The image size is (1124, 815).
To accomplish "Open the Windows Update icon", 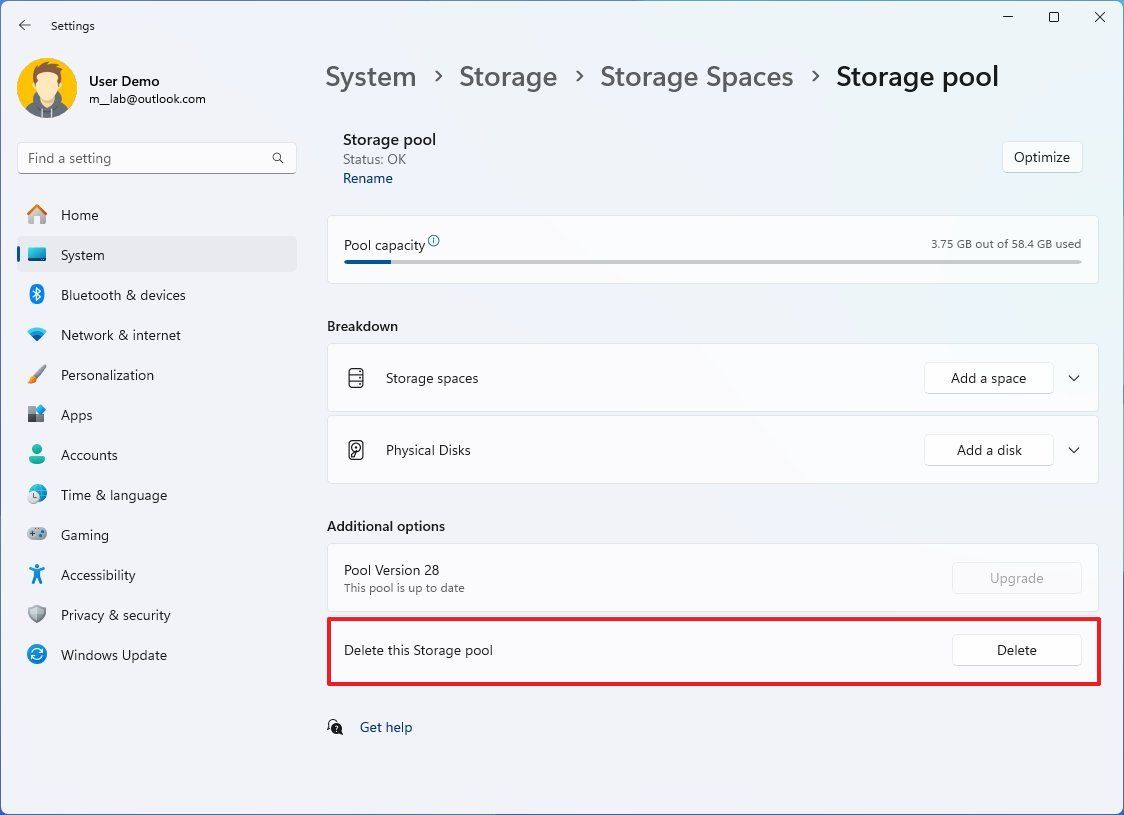I will 37,655.
